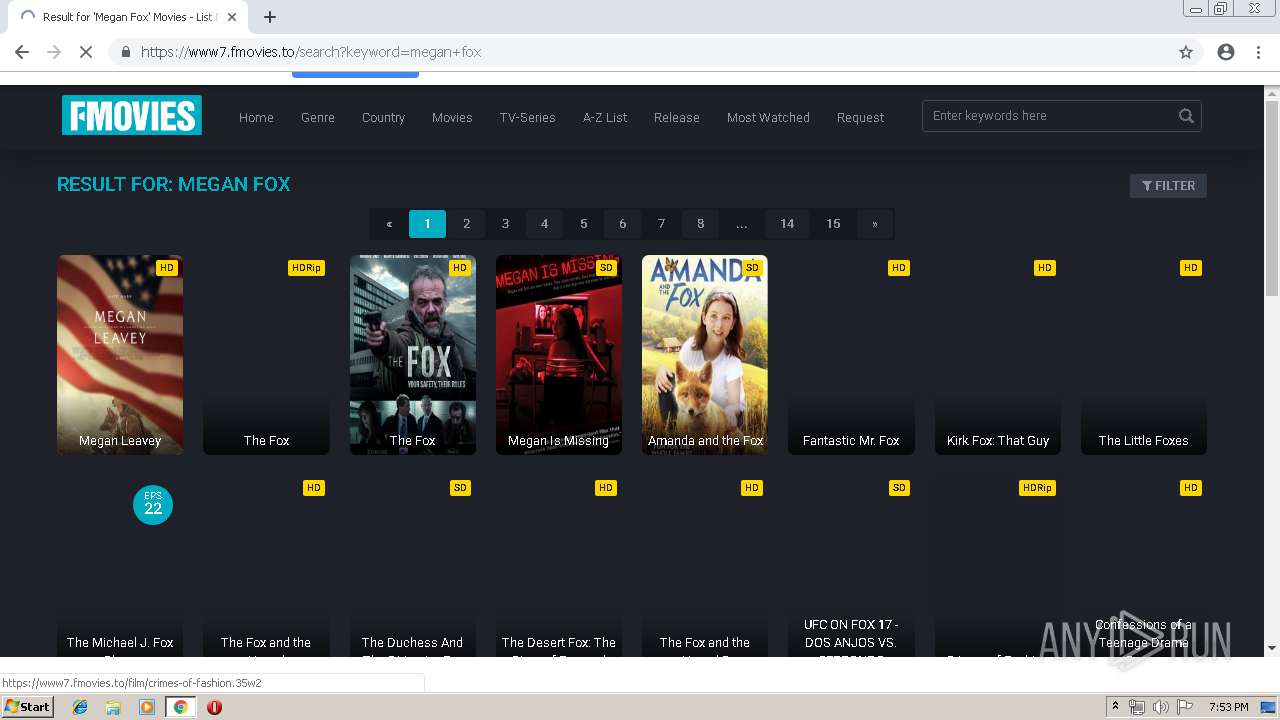Click the volume speaker tray icon
Image resolution: width=1280 pixels, height=720 pixels.
1160,707
